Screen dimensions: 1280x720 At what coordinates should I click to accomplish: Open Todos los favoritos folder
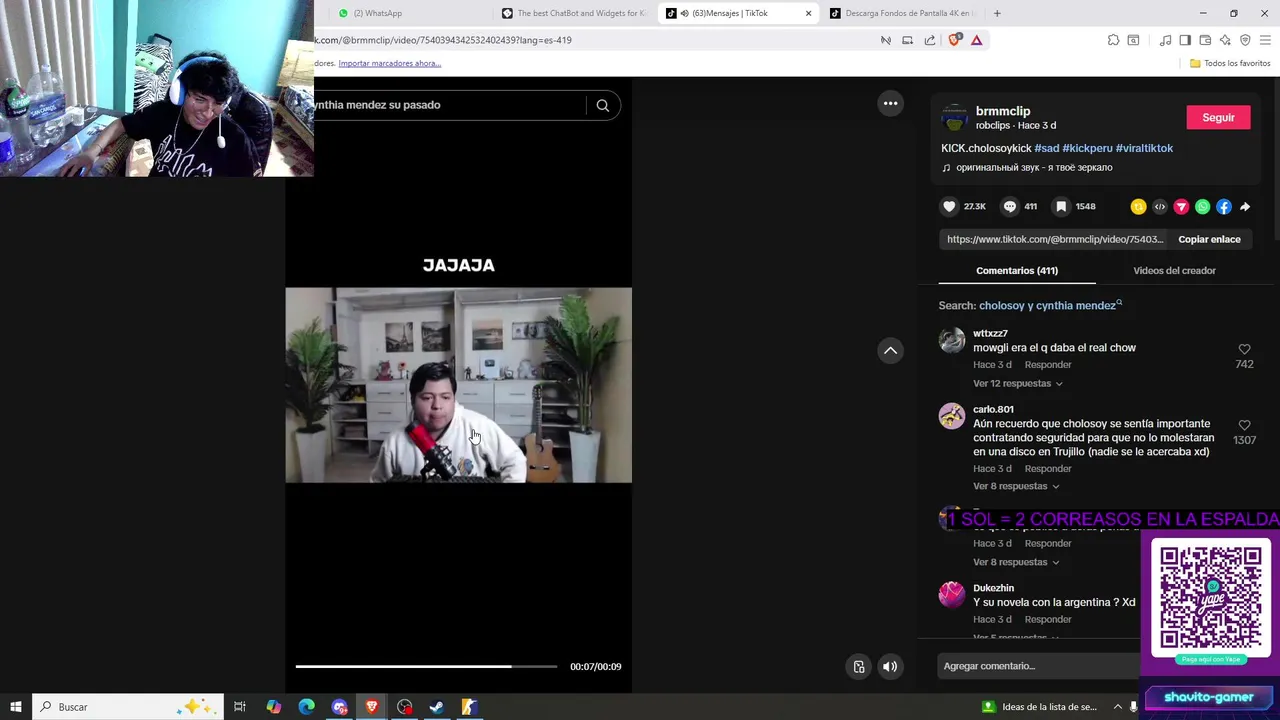tap(1230, 63)
